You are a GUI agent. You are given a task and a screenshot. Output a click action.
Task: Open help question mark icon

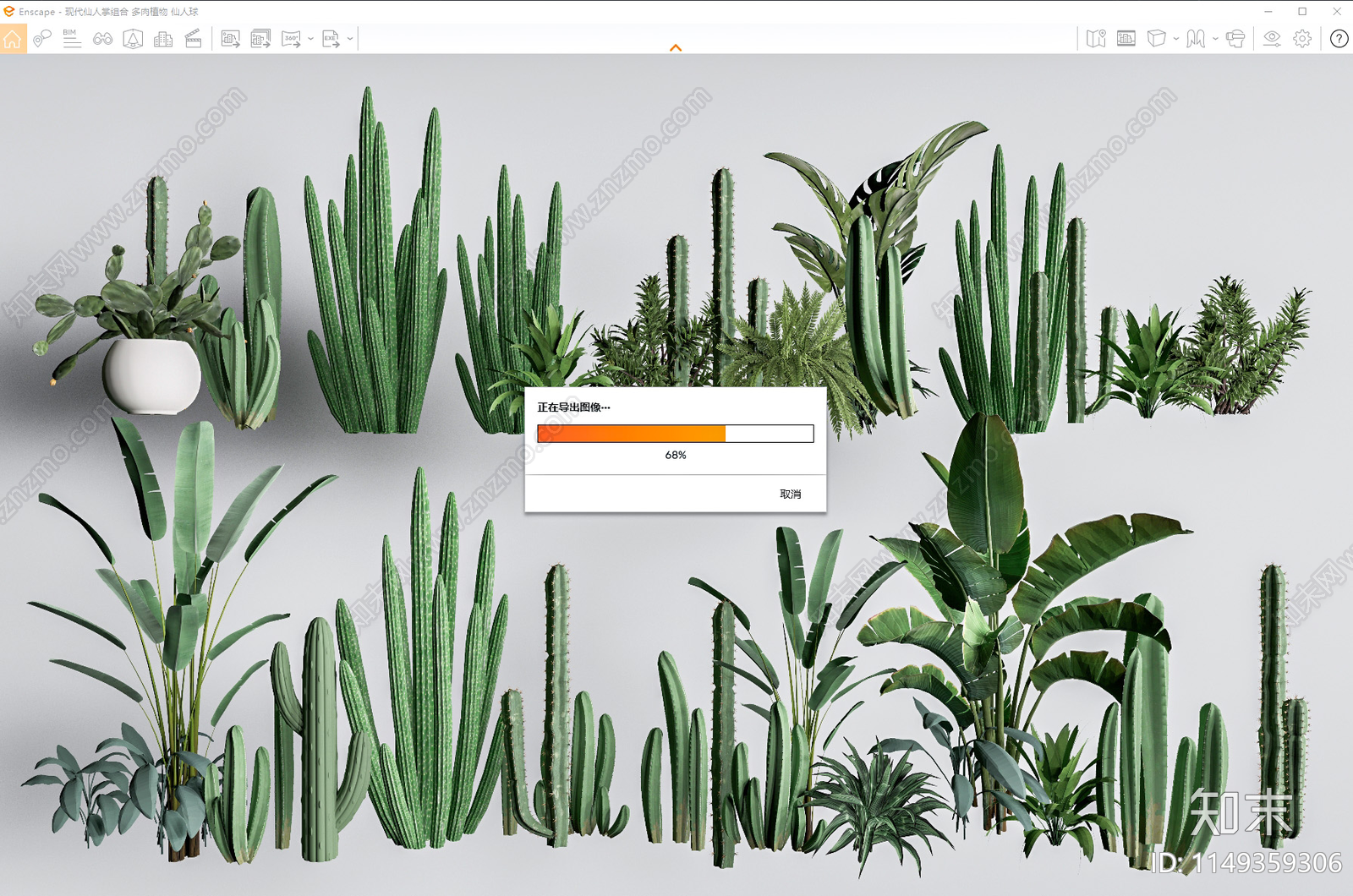click(1339, 39)
